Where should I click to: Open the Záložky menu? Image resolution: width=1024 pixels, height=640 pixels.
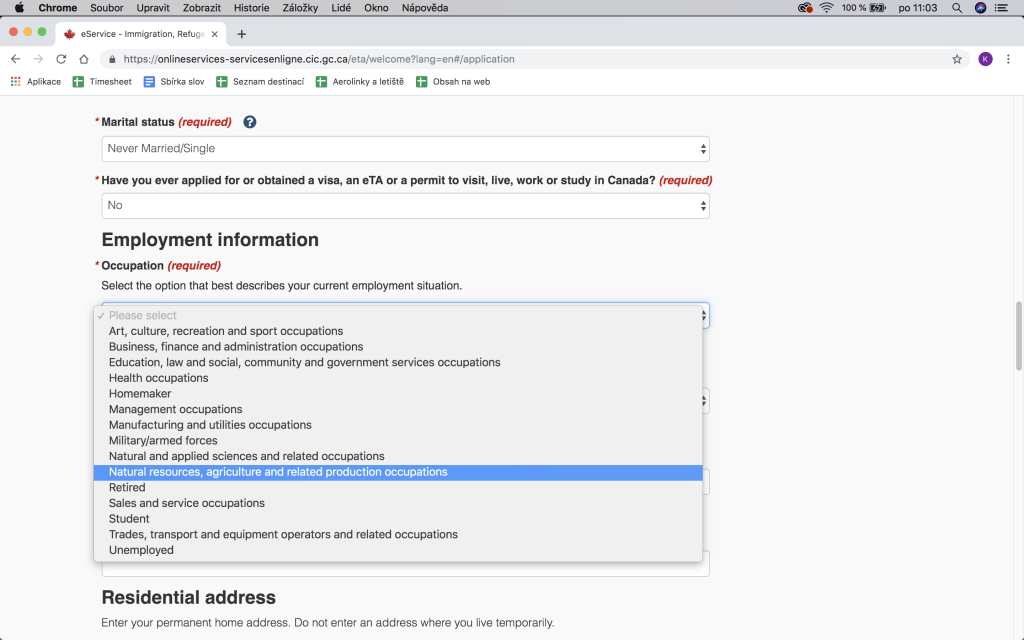[x=301, y=8]
